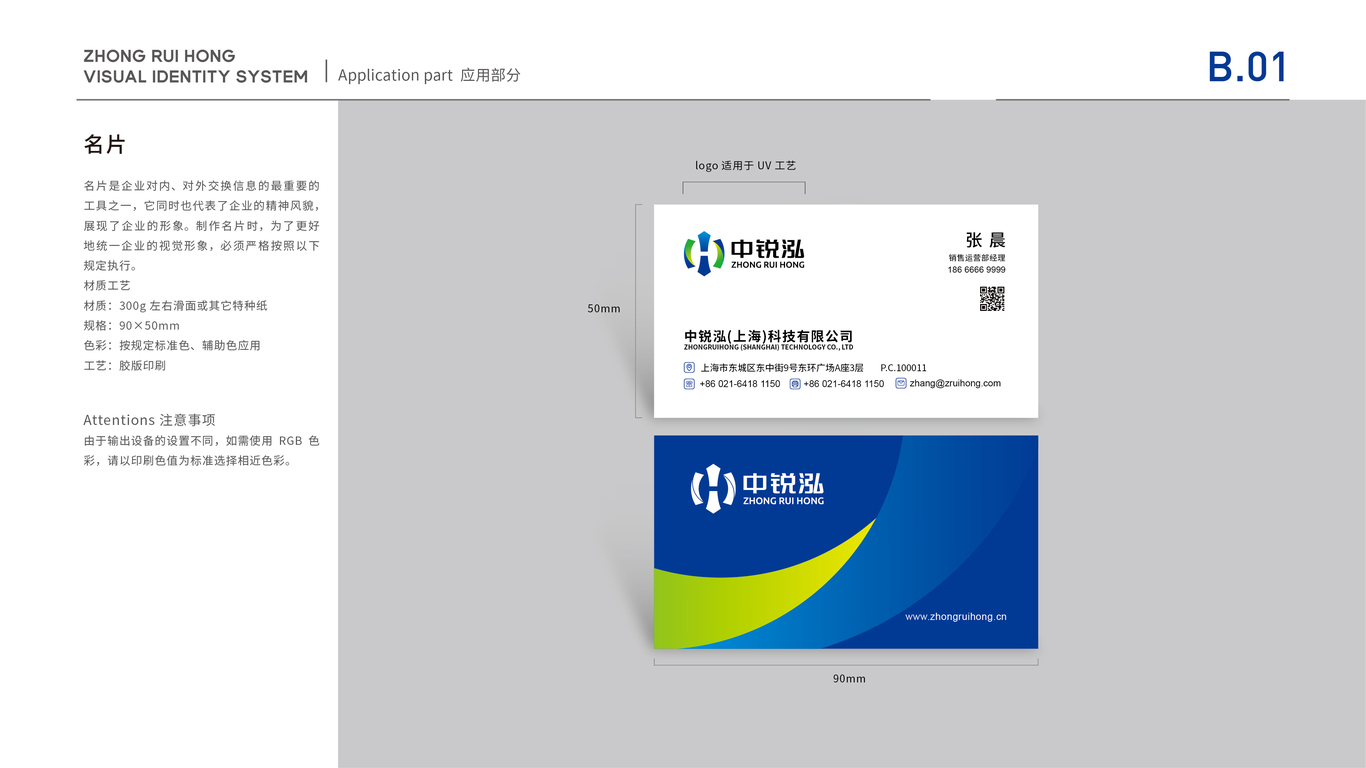Click the ZHONG RUI HONG VISUAL IDENTITY SYSTEM header
Screen dimensions: 1366x768
click(196, 66)
